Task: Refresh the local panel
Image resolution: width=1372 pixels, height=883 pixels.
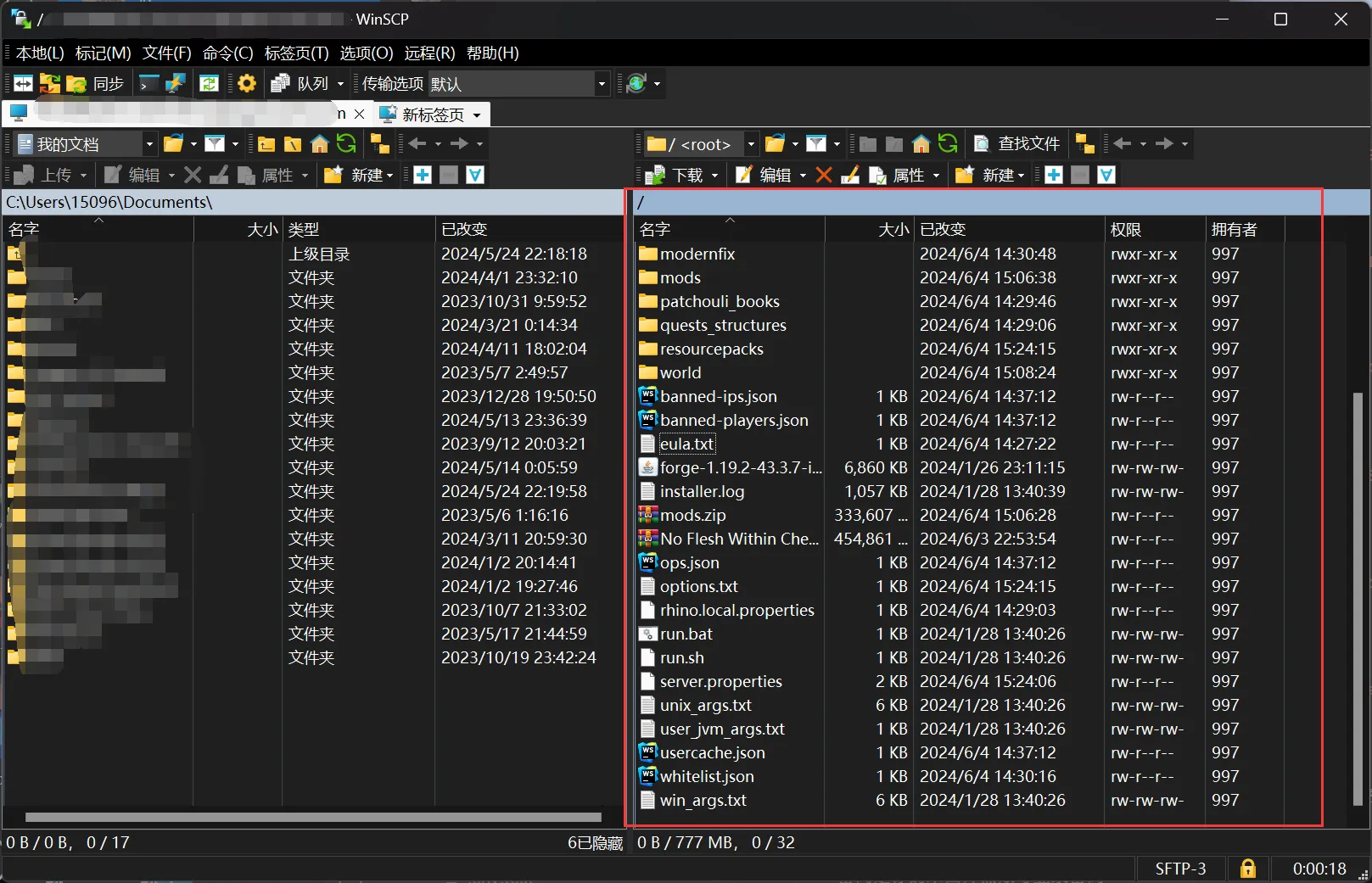Action: (x=346, y=143)
